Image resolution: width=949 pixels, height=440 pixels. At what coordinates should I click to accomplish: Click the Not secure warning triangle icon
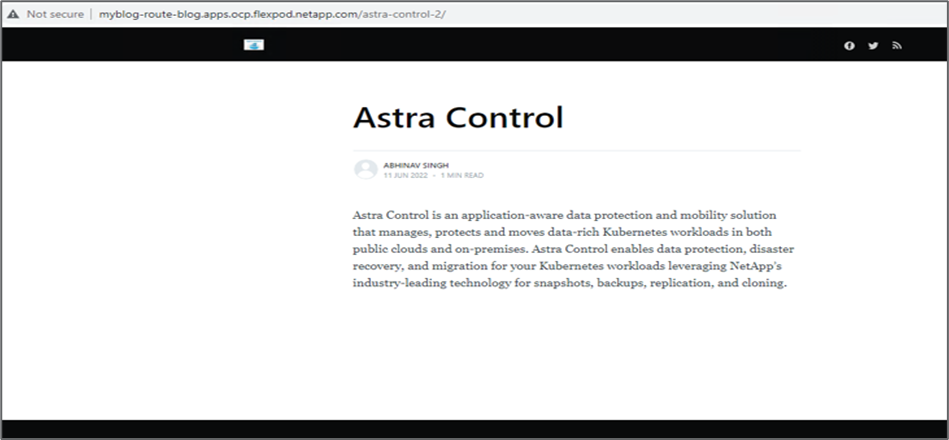pyautogui.click(x=13, y=14)
